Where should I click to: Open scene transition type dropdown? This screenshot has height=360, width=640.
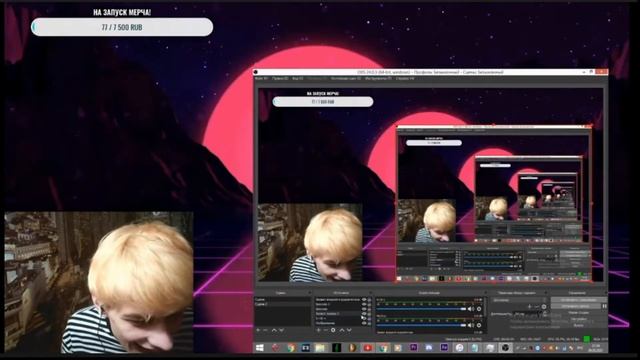tap(519, 300)
